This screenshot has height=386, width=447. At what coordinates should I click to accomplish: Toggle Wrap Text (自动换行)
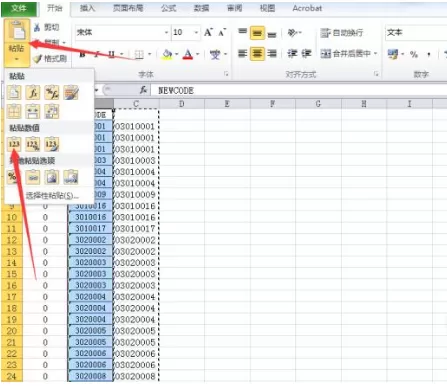click(x=341, y=33)
